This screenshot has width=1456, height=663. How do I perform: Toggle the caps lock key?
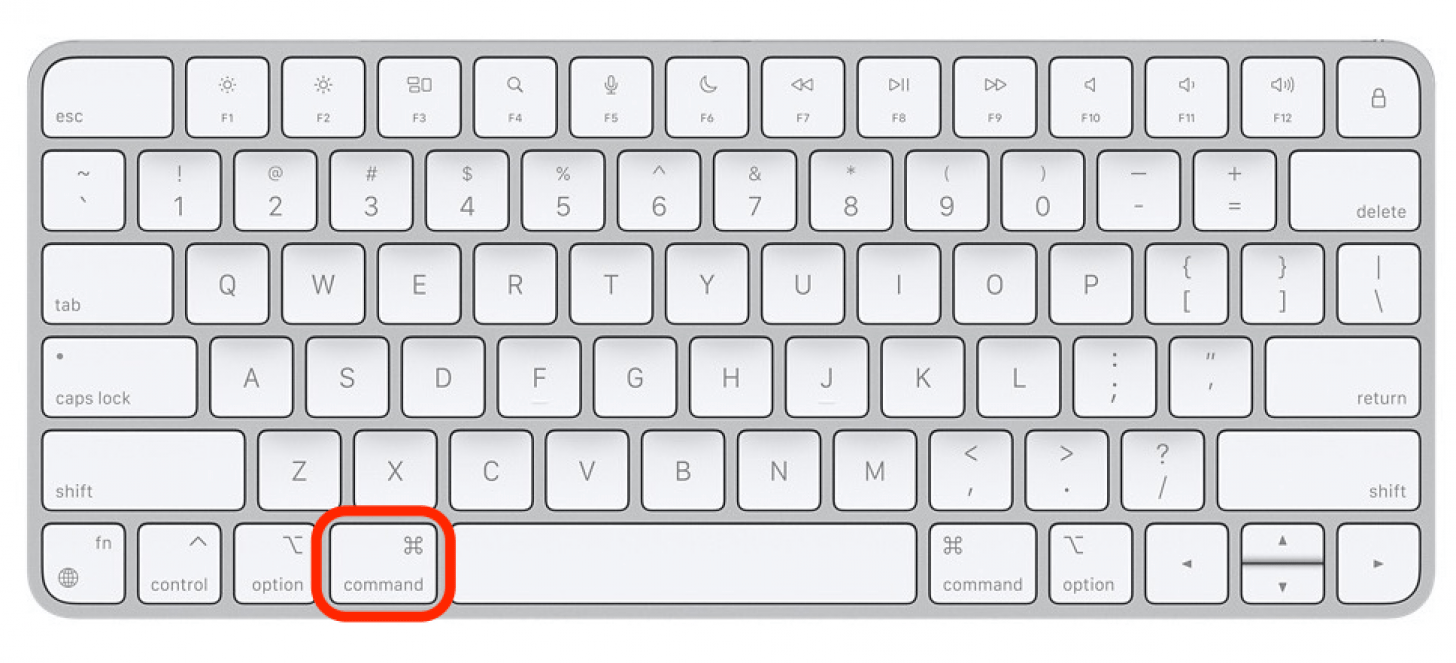(x=119, y=377)
